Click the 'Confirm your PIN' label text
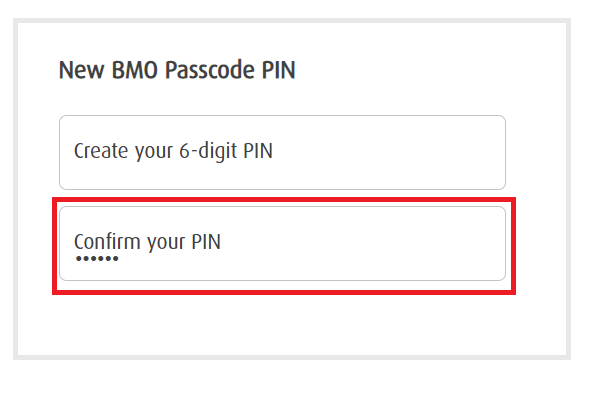The image size is (594, 393). point(147,242)
